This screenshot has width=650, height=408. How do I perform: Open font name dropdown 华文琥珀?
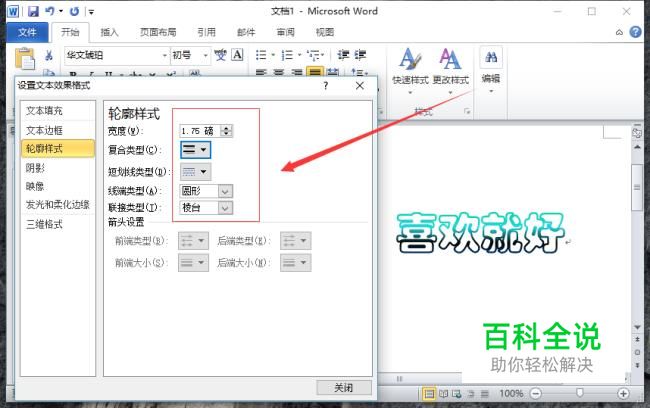pos(165,55)
